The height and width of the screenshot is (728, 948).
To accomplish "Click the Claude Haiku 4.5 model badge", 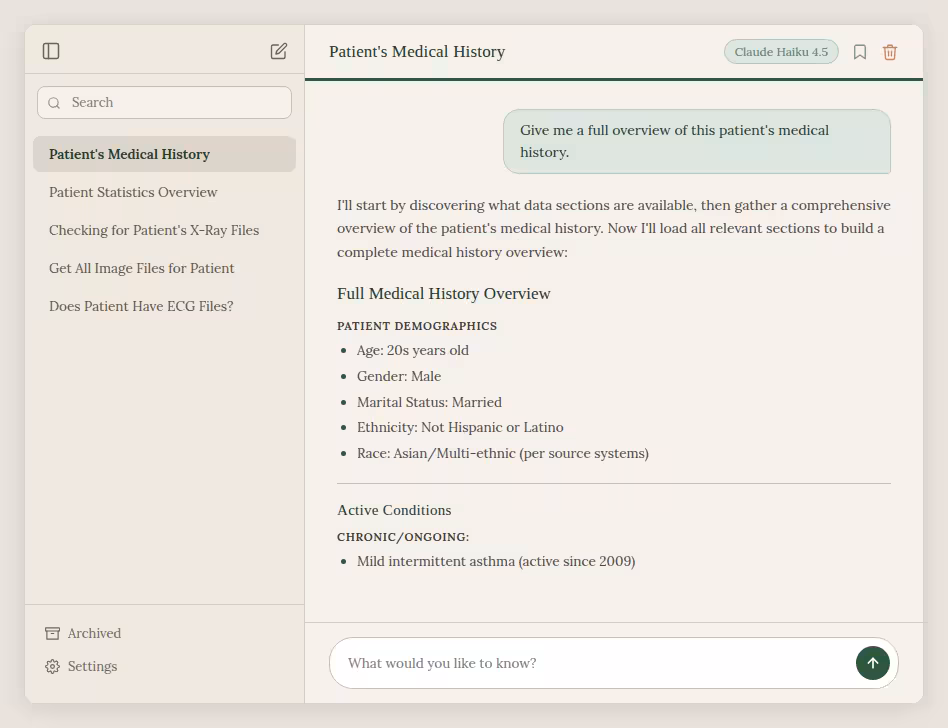I will click(x=781, y=52).
